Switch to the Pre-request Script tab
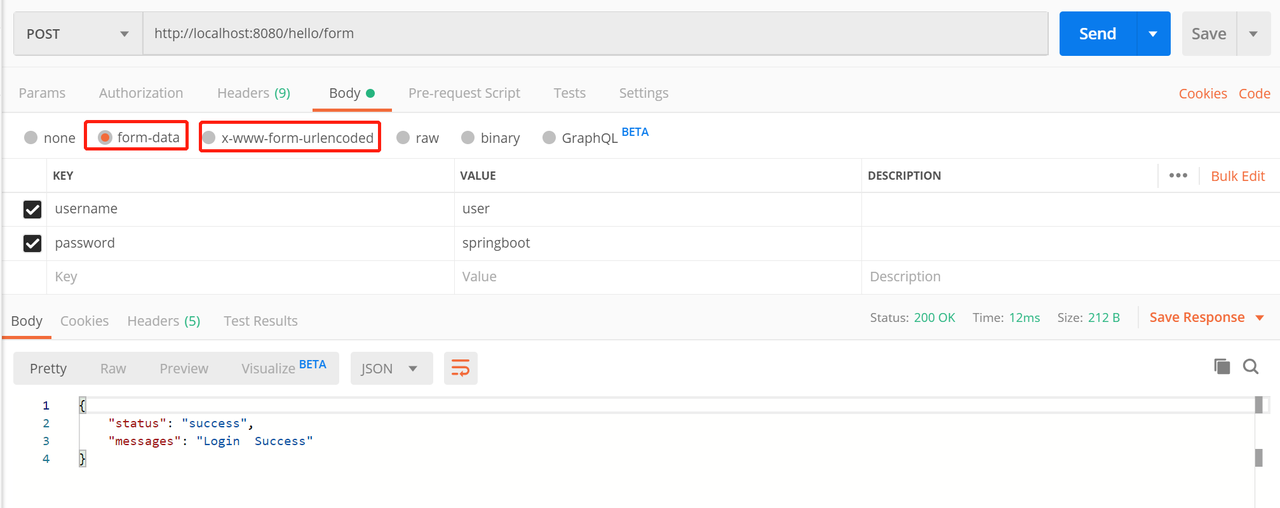The image size is (1280, 508). coord(464,93)
